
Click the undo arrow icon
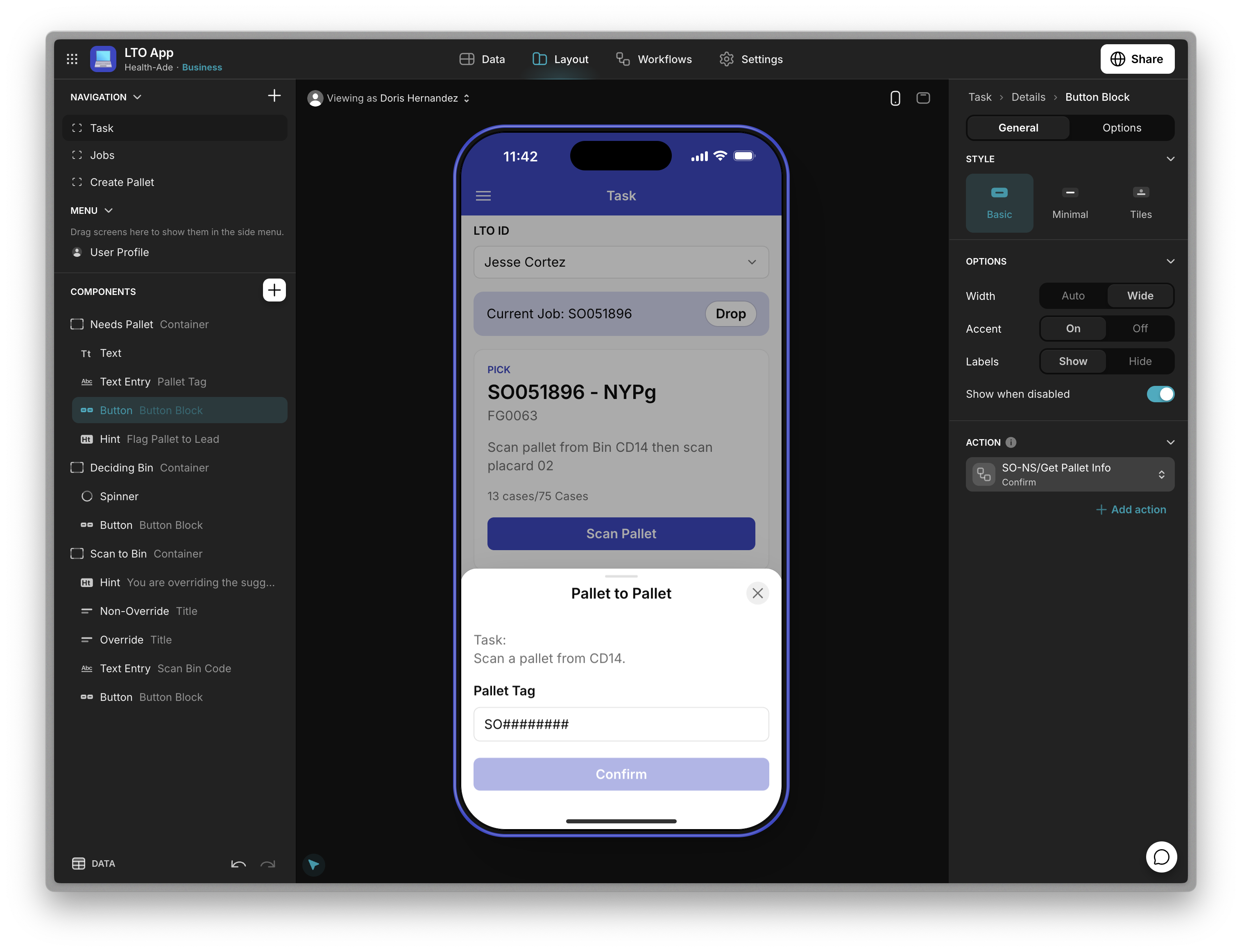coord(238,864)
